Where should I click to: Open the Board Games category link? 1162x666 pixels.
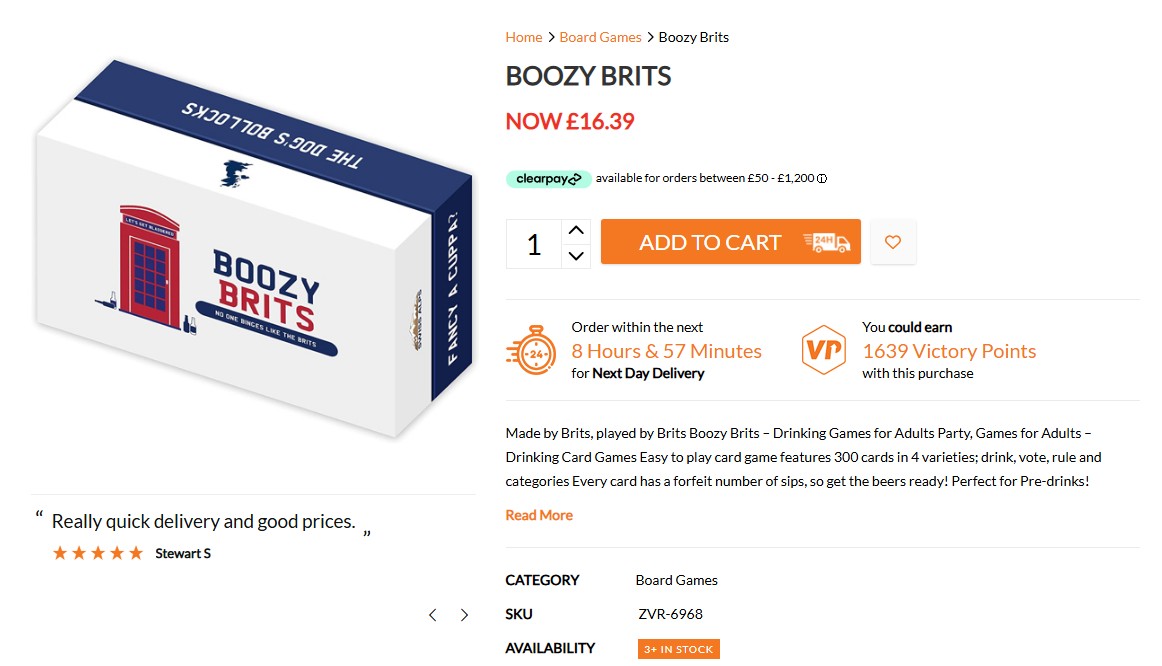(676, 580)
